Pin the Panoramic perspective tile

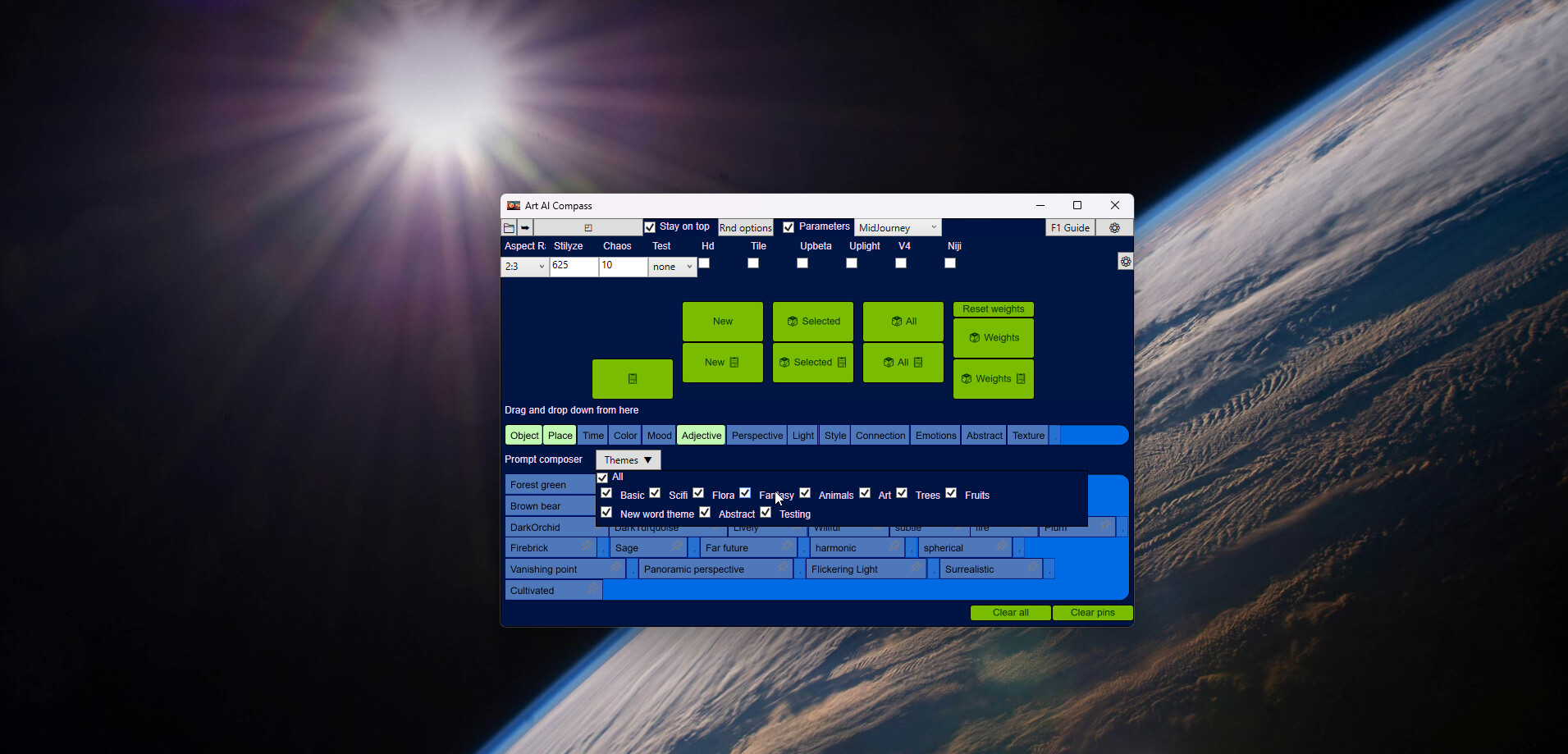(784, 568)
